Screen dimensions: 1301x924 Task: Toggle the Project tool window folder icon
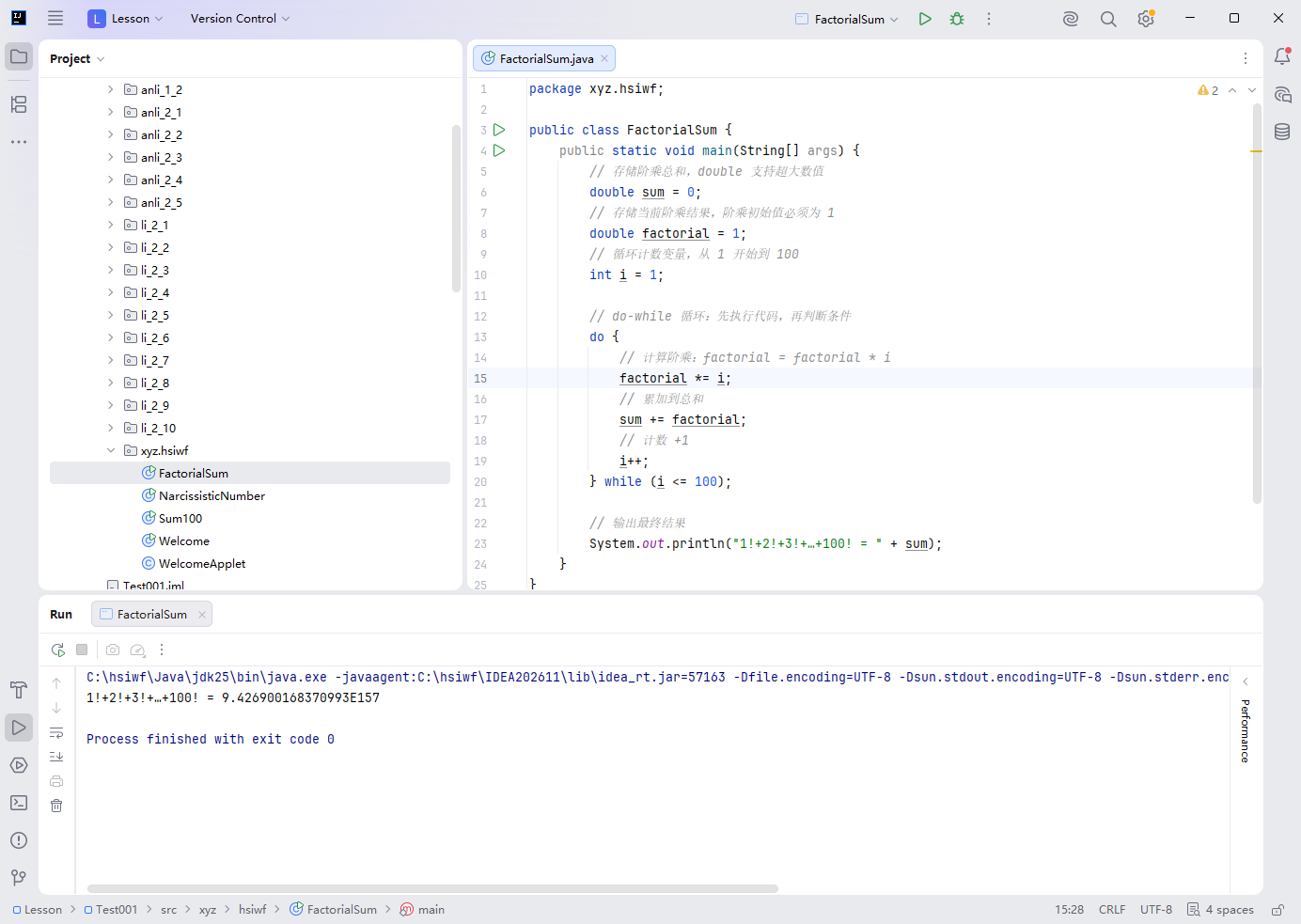19,56
